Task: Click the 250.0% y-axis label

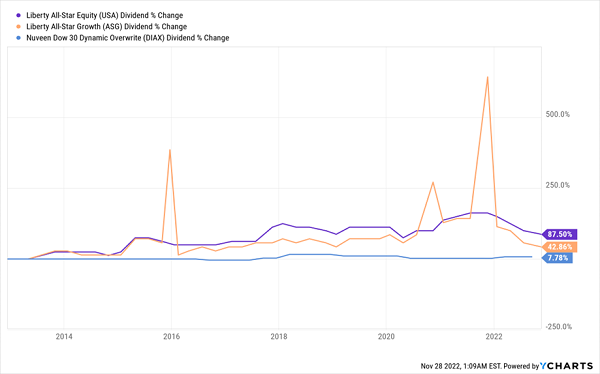Action: (x=558, y=185)
